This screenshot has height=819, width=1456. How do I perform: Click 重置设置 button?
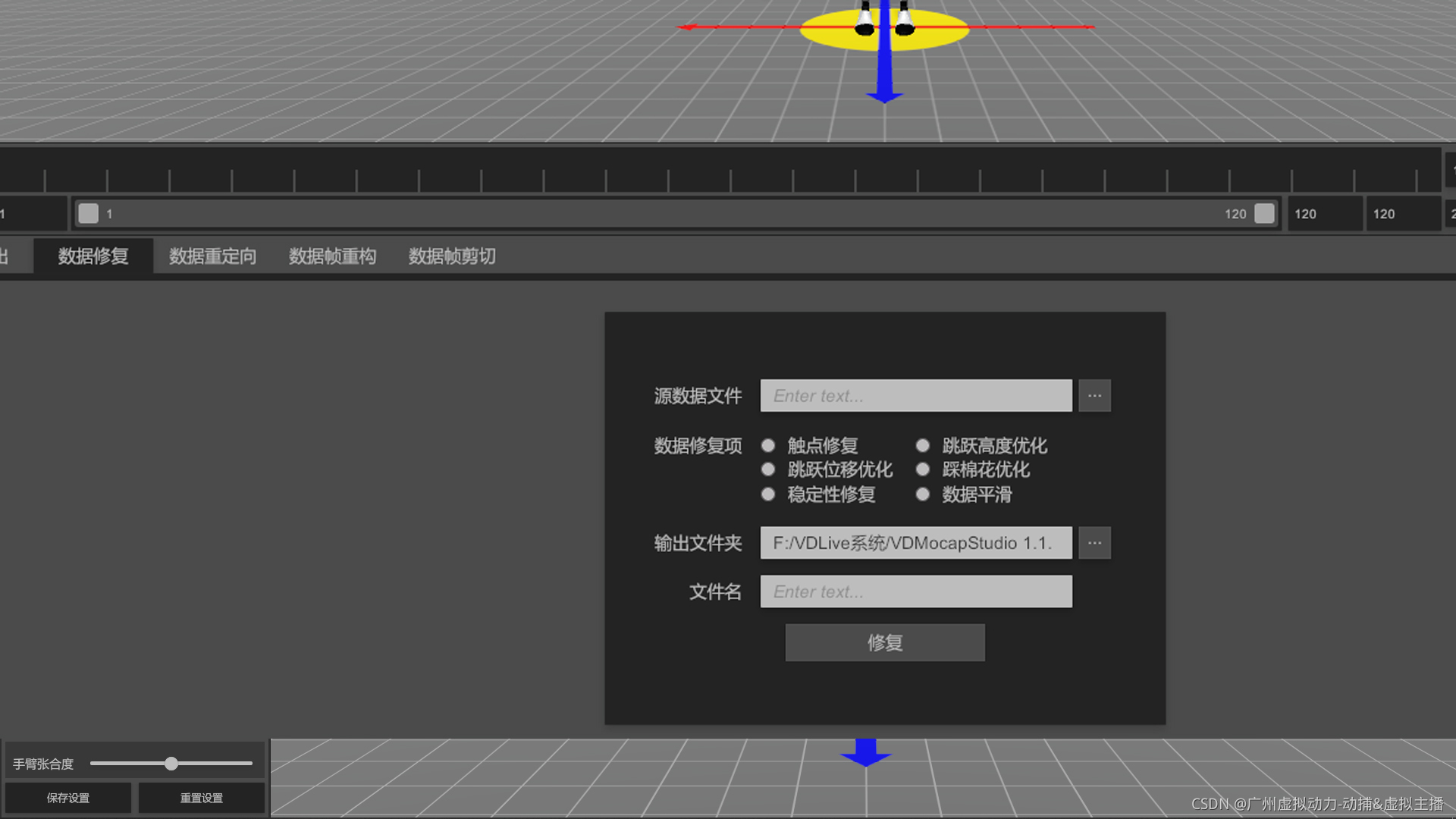click(x=201, y=798)
